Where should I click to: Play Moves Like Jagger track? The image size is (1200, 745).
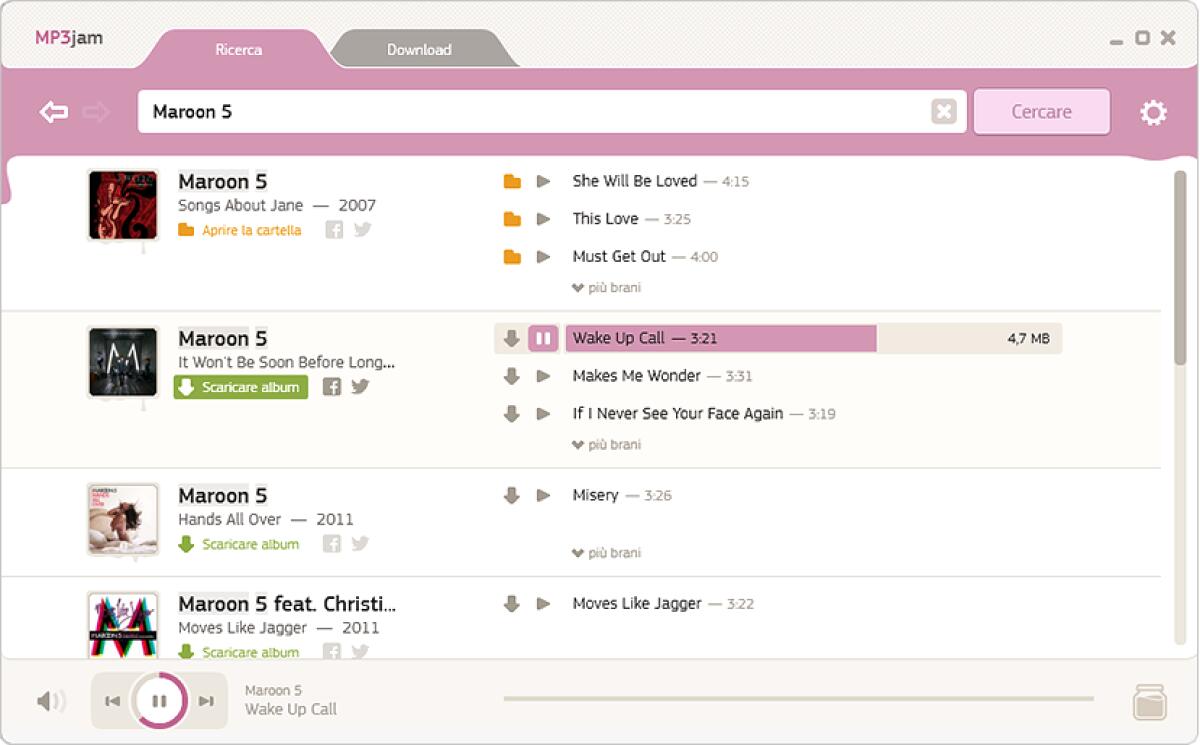544,603
